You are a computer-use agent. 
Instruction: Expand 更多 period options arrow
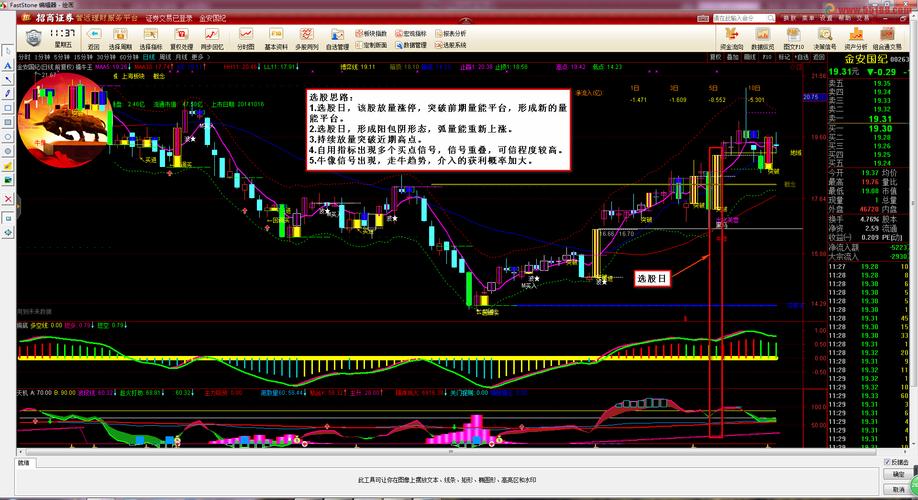[x=208, y=57]
